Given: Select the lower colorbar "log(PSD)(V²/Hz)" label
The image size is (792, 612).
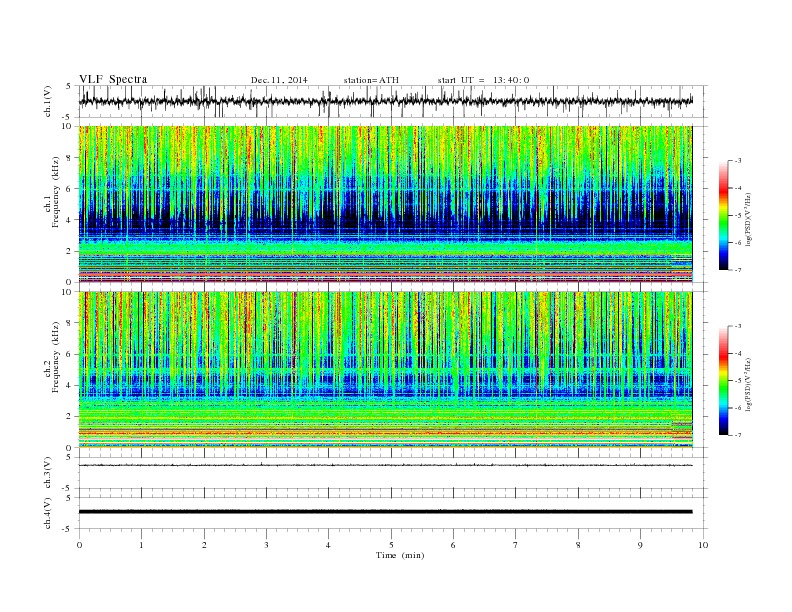Looking at the screenshot, I should coord(748,383).
